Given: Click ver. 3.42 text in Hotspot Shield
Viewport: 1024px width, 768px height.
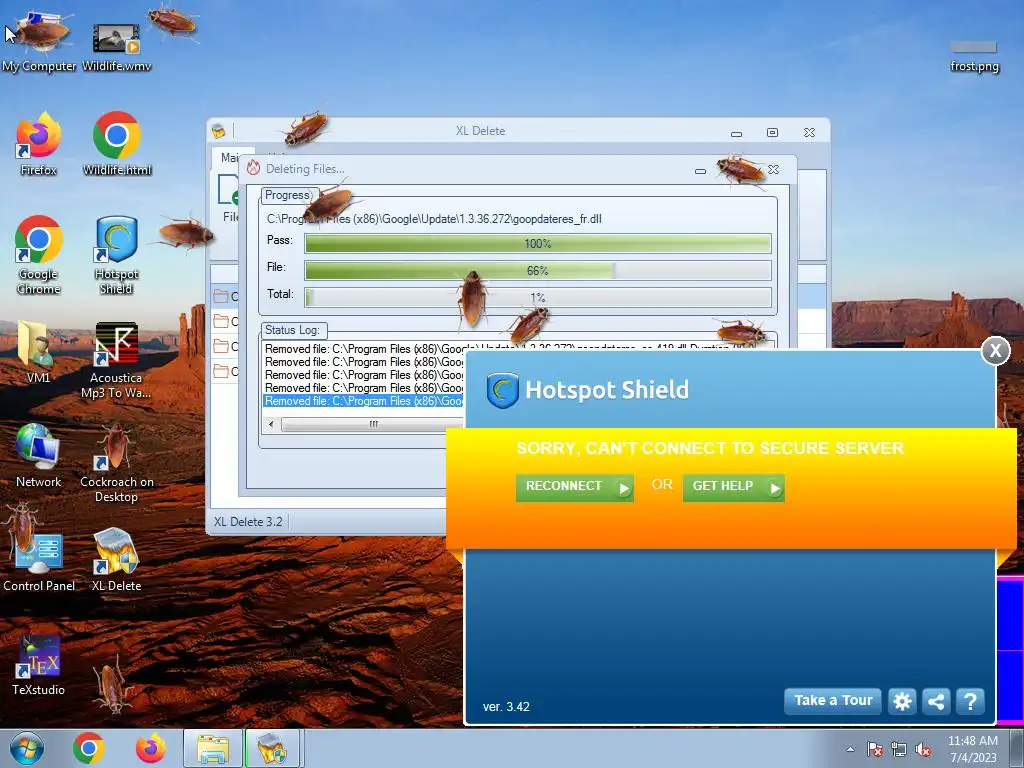Looking at the screenshot, I should tap(506, 707).
